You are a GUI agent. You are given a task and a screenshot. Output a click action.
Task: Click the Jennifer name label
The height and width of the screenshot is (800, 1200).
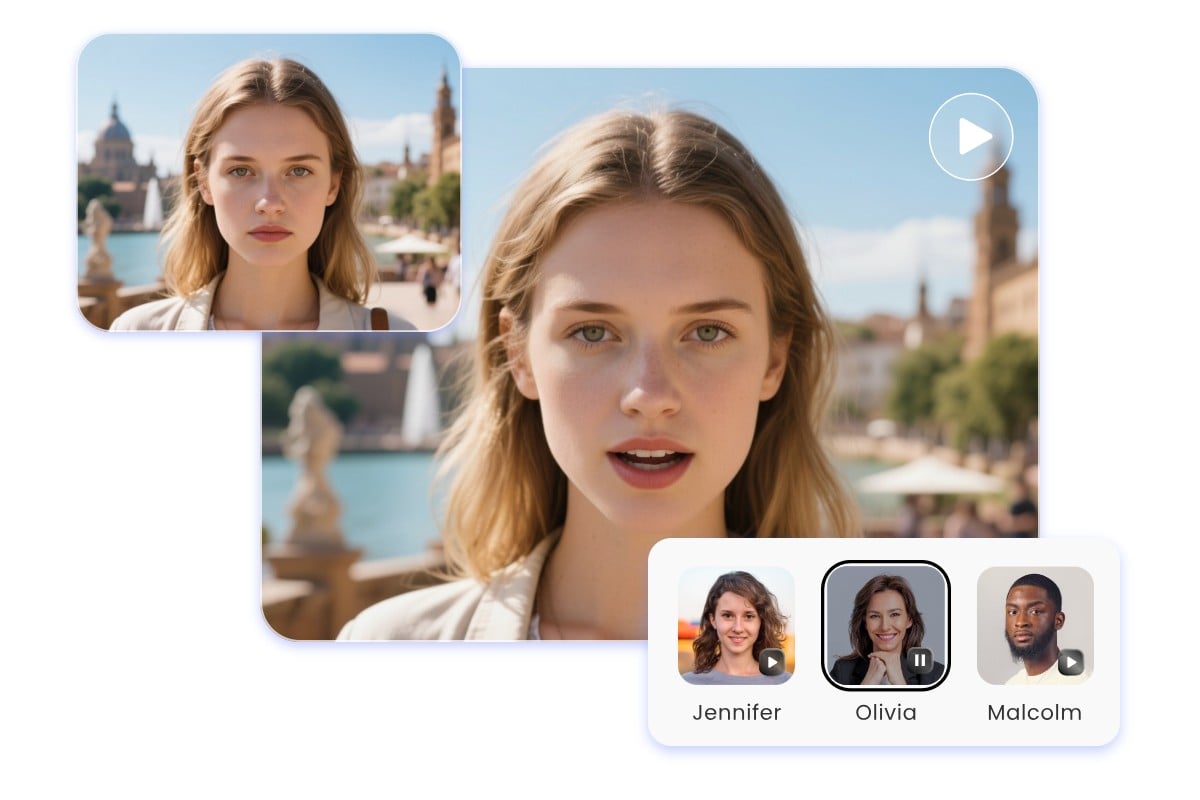click(736, 713)
